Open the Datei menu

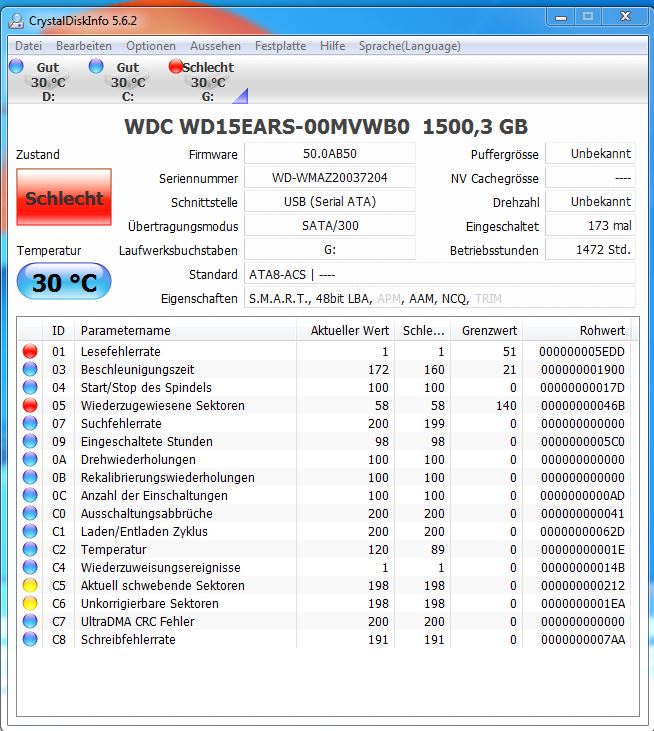point(28,46)
